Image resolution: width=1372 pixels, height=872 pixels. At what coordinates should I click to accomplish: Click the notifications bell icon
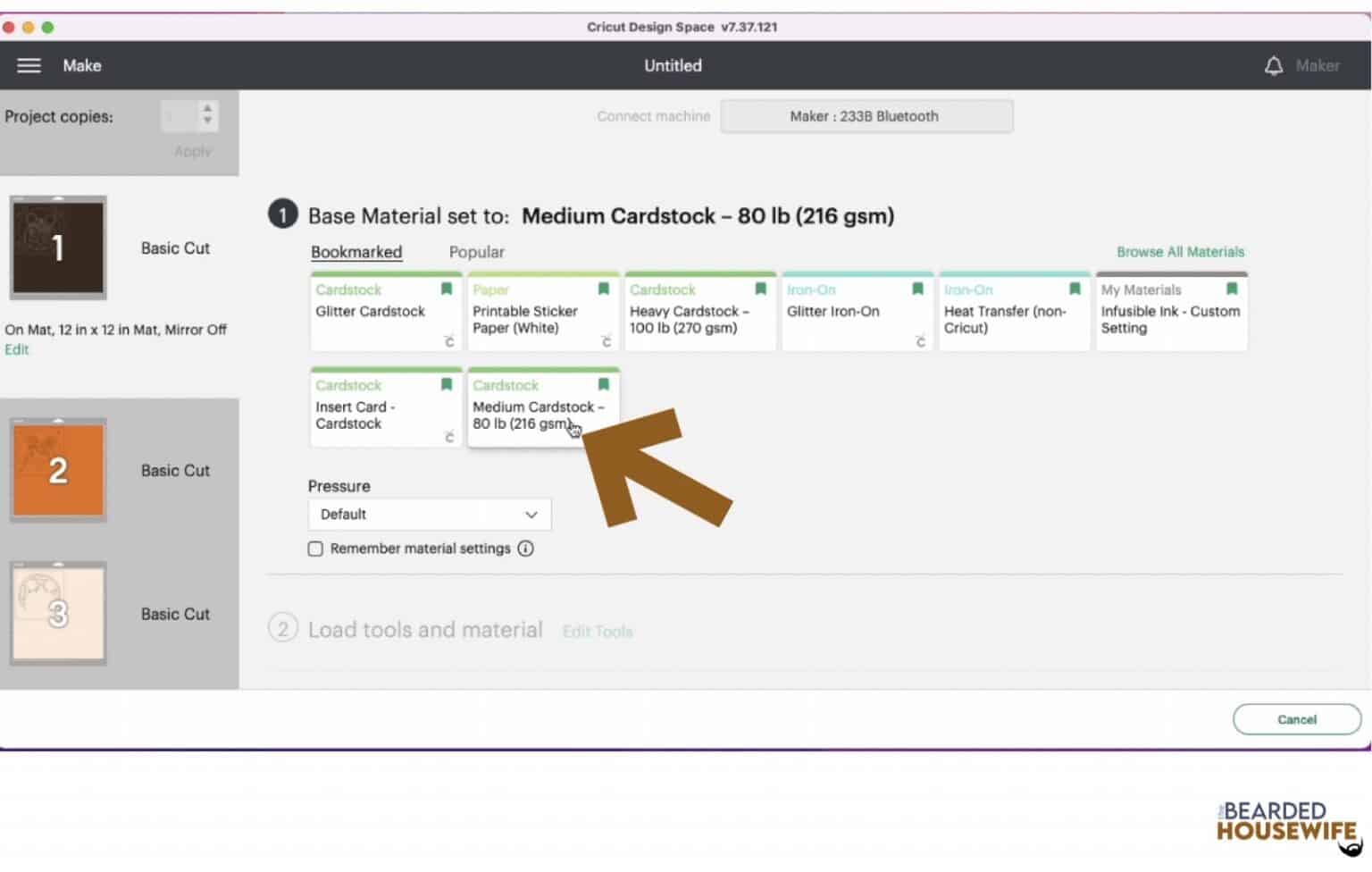coord(1273,65)
